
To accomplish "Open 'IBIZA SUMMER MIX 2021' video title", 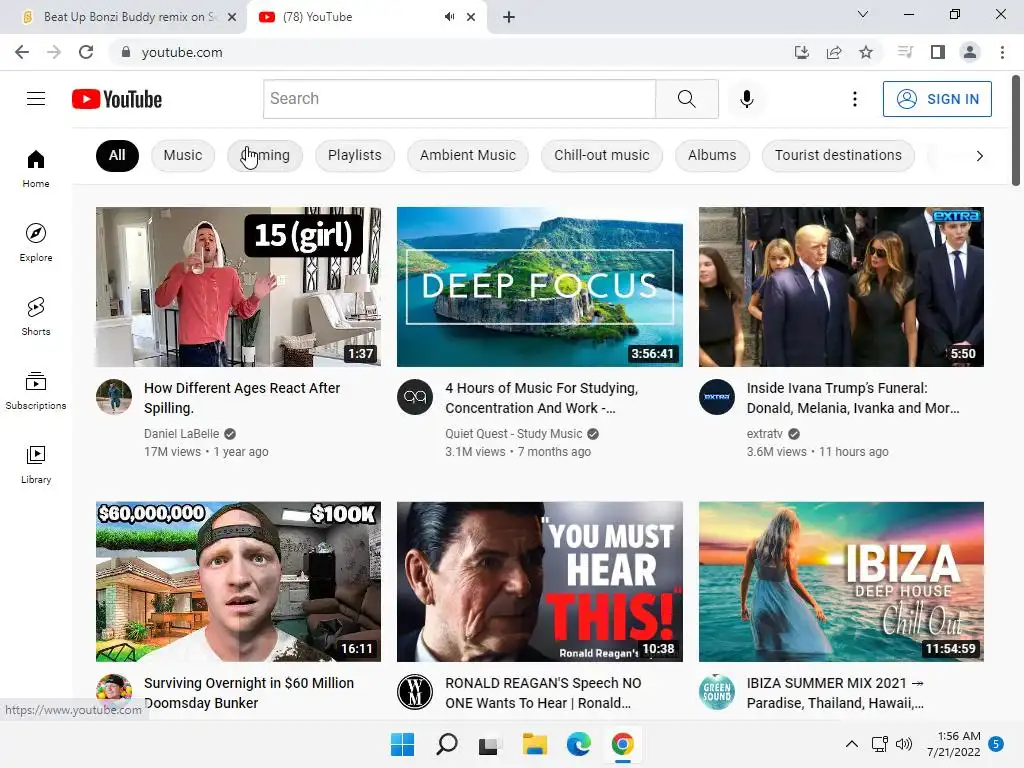I will pos(835,693).
